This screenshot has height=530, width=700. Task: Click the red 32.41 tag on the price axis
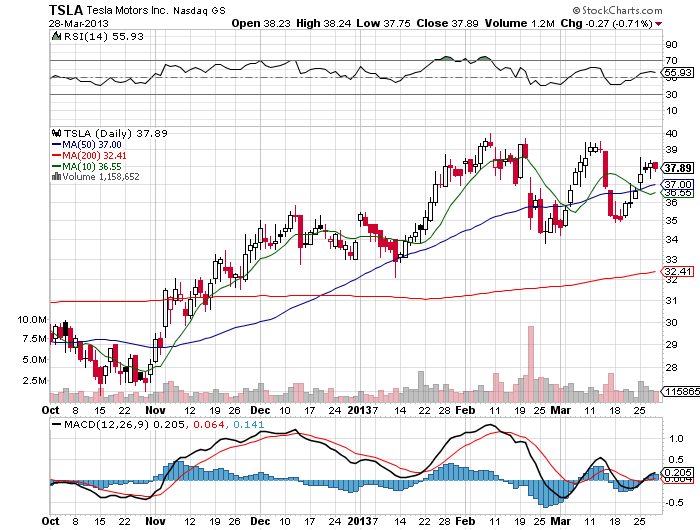pyautogui.click(x=678, y=271)
